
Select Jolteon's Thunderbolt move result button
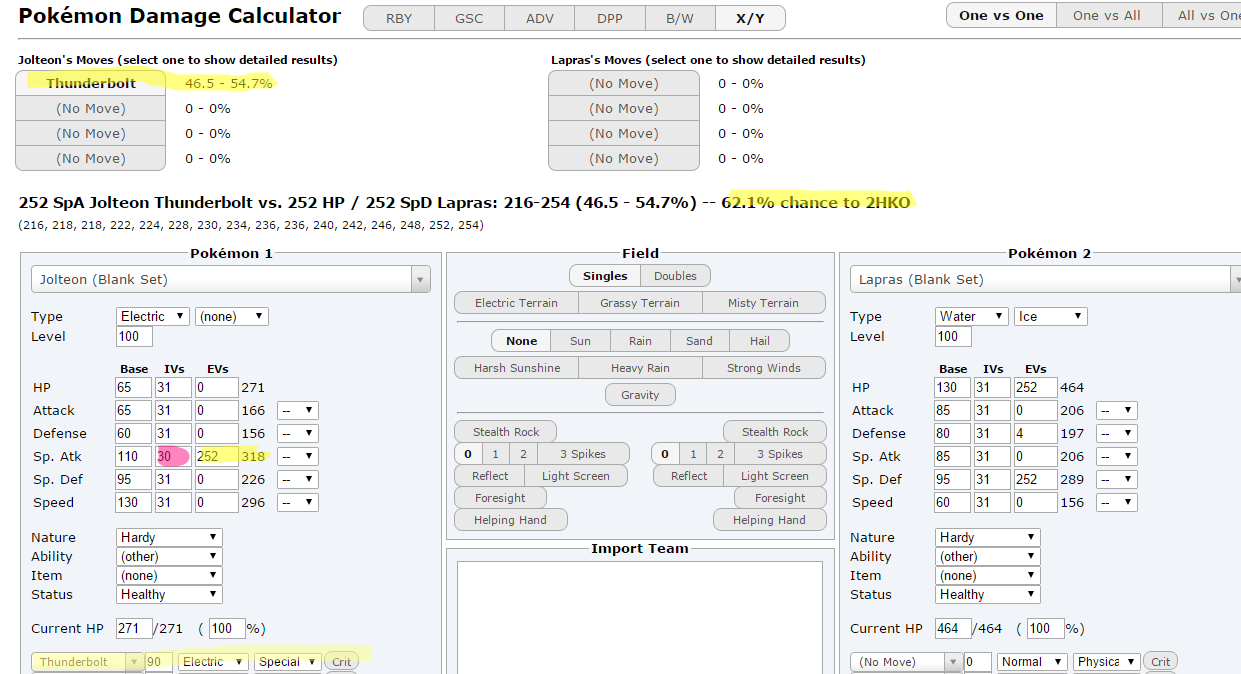coord(91,83)
